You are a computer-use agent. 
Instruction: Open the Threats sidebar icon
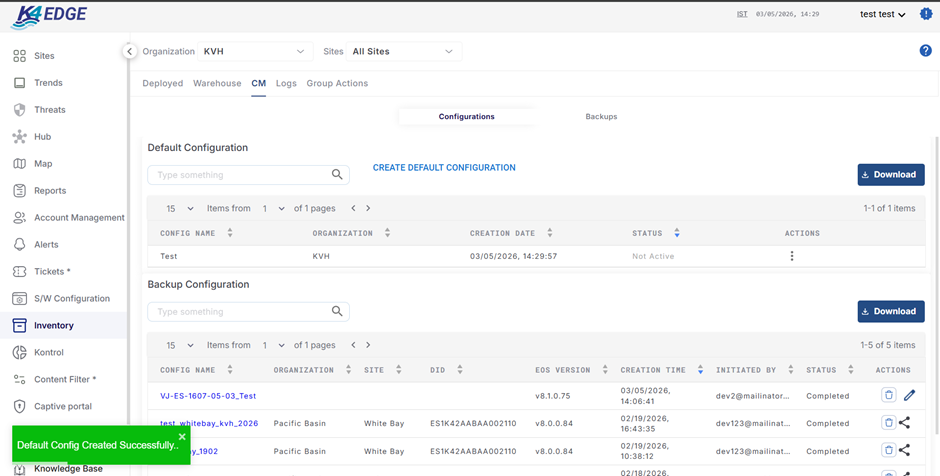pos(19,110)
